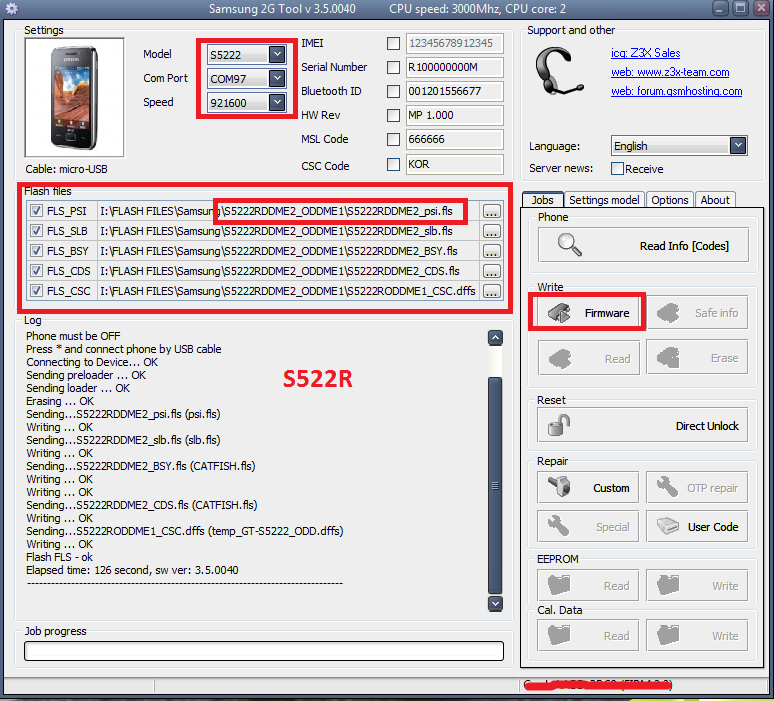This screenshot has width=774, height=701.
Task: Click the Bluetooth ID input field
Action: point(455,91)
